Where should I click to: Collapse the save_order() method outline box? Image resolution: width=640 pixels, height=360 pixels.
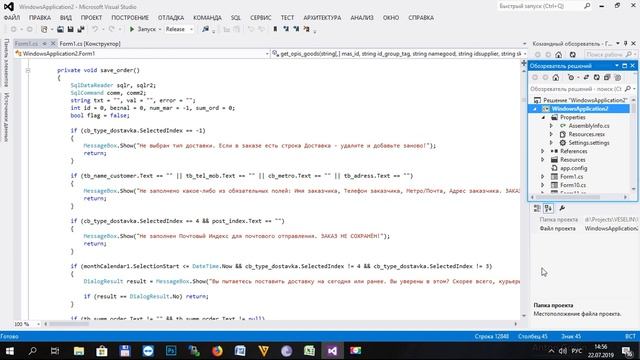(28, 71)
